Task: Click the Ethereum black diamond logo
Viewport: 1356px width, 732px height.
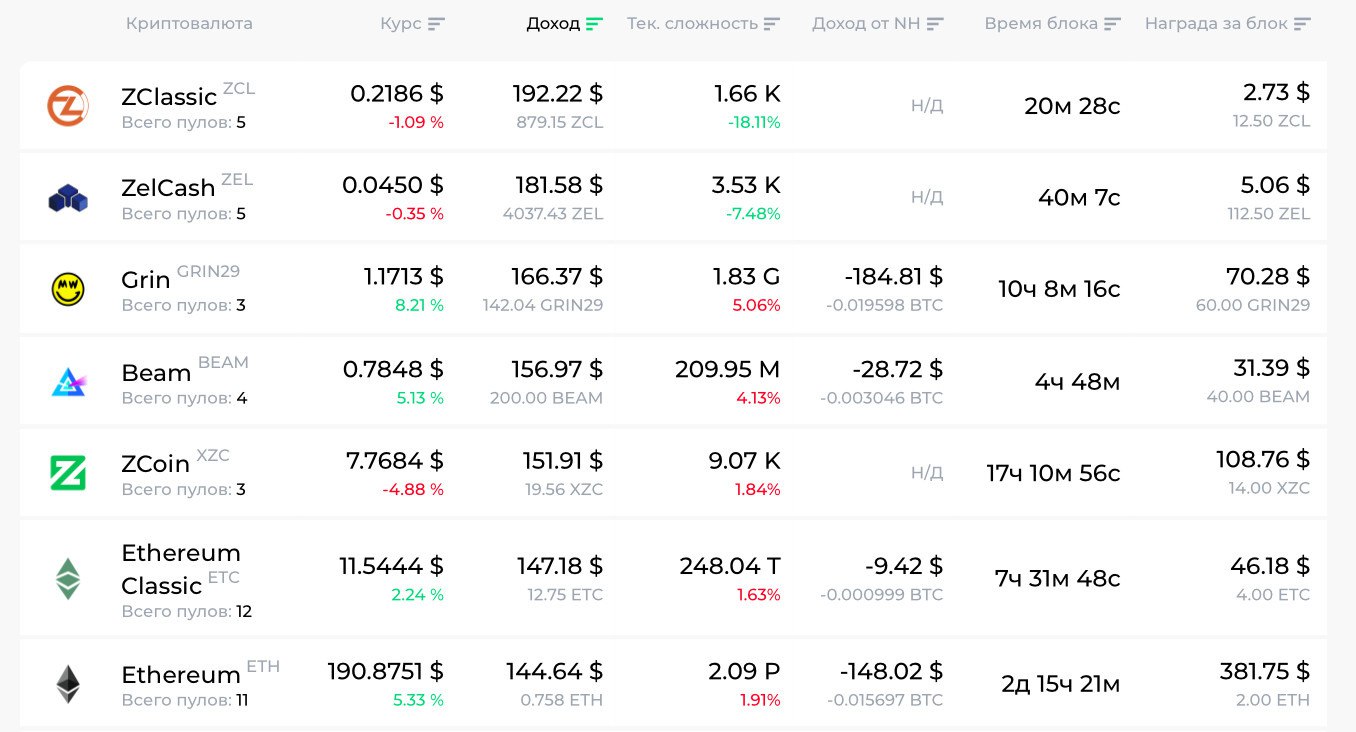Action: [68, 684]
